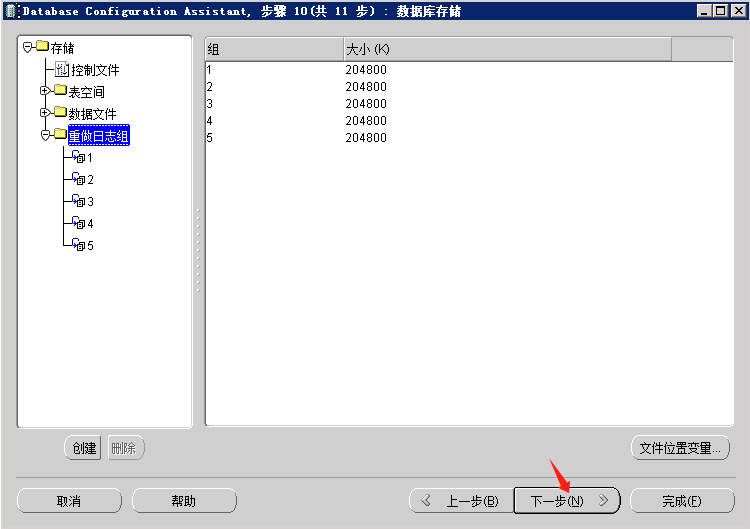Click redo log group 2 icon in tree
Screen dimensions: 750x529
(x=78, y=178)
